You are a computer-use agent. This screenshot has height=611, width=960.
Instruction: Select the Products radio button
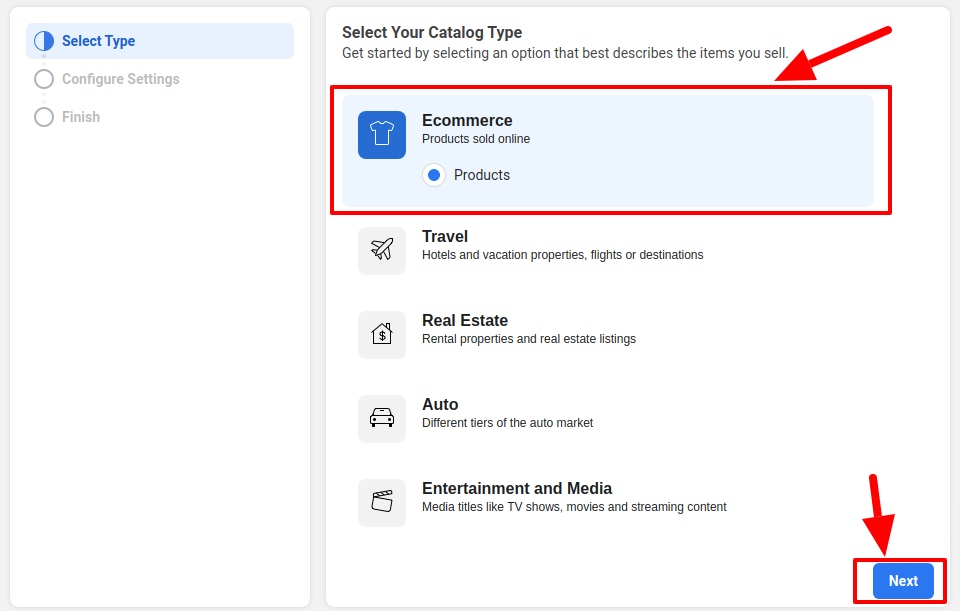[434, 175]
